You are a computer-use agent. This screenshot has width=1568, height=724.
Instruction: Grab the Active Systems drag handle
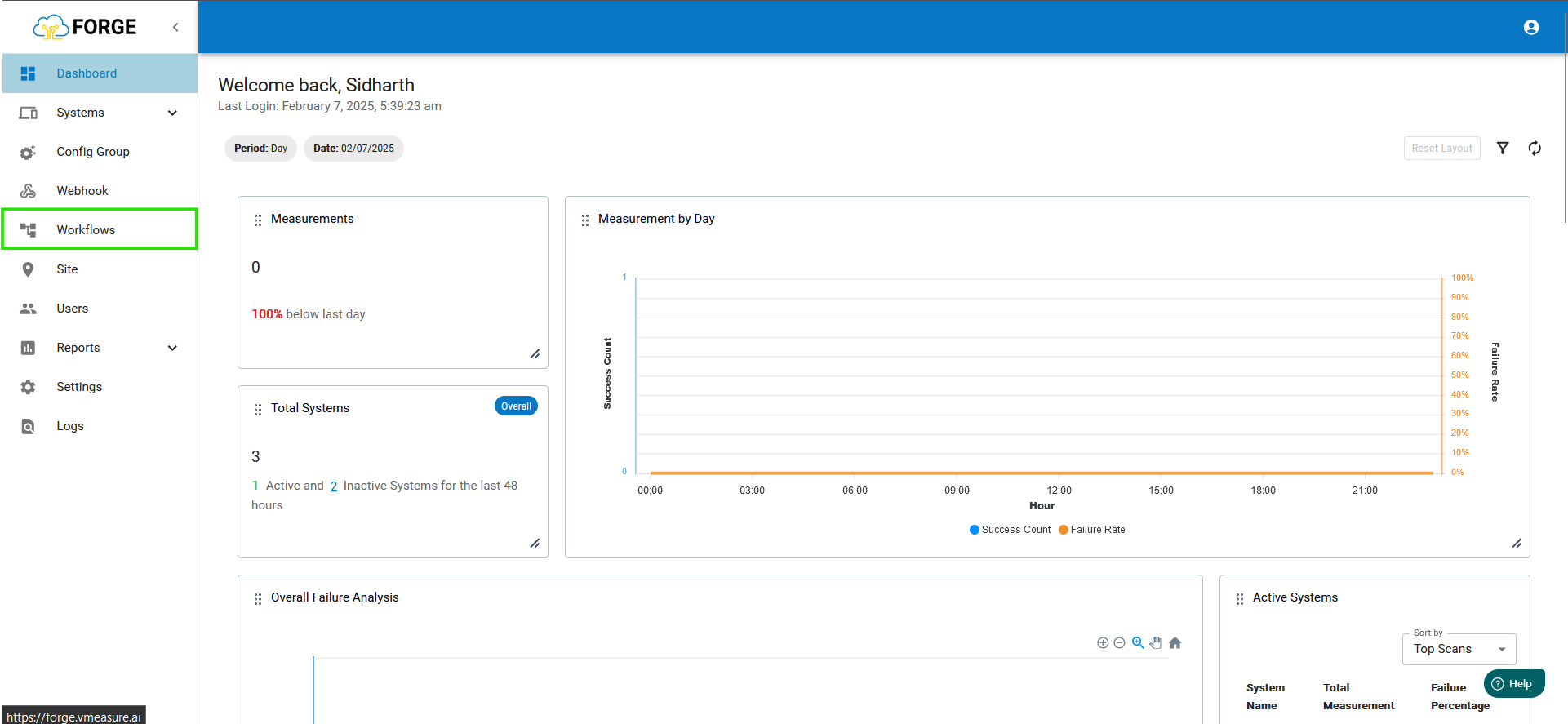(x=1240, y=598)
